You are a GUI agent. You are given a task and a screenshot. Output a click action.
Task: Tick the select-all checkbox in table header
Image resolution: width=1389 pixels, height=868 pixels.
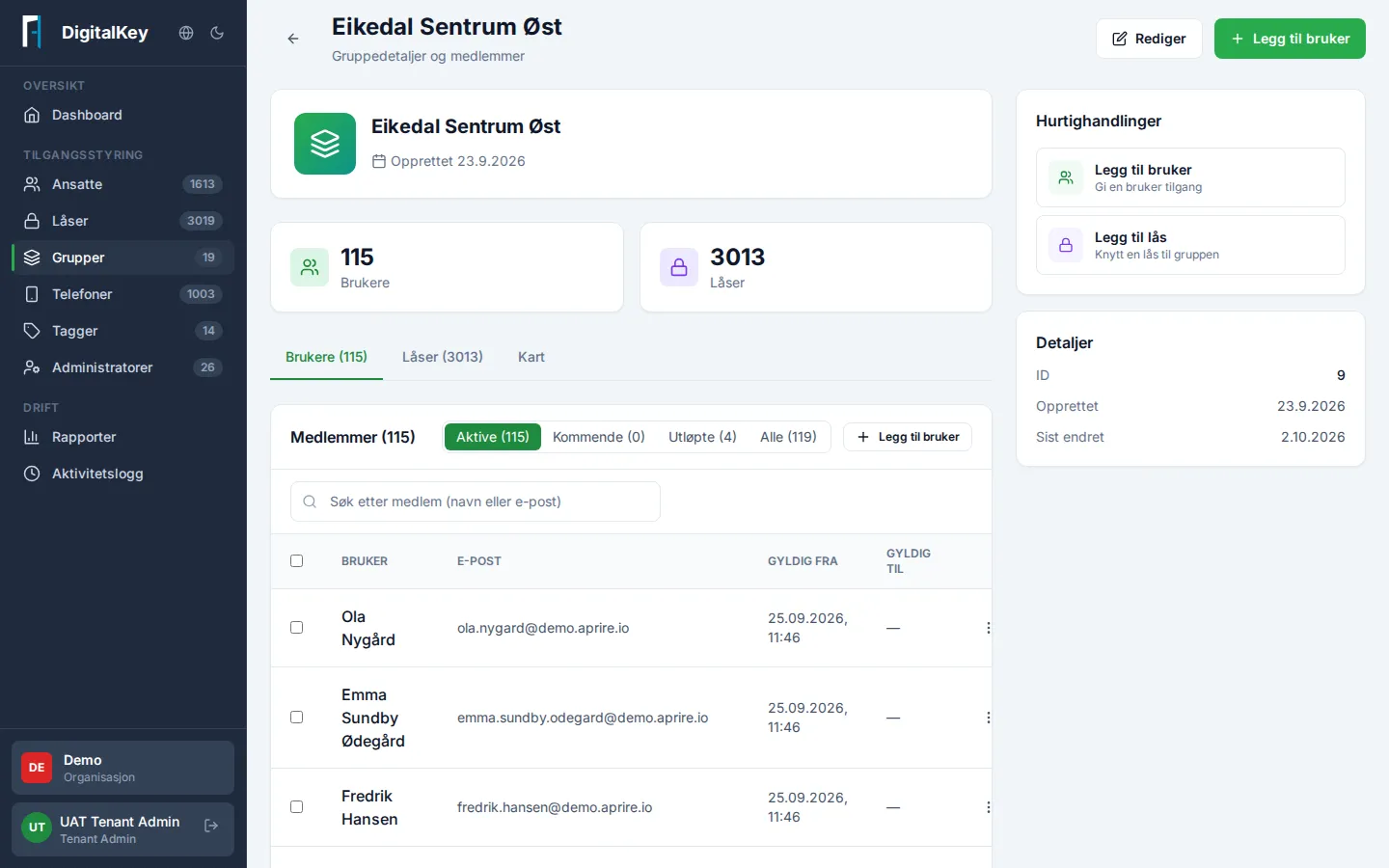[297, 561]
